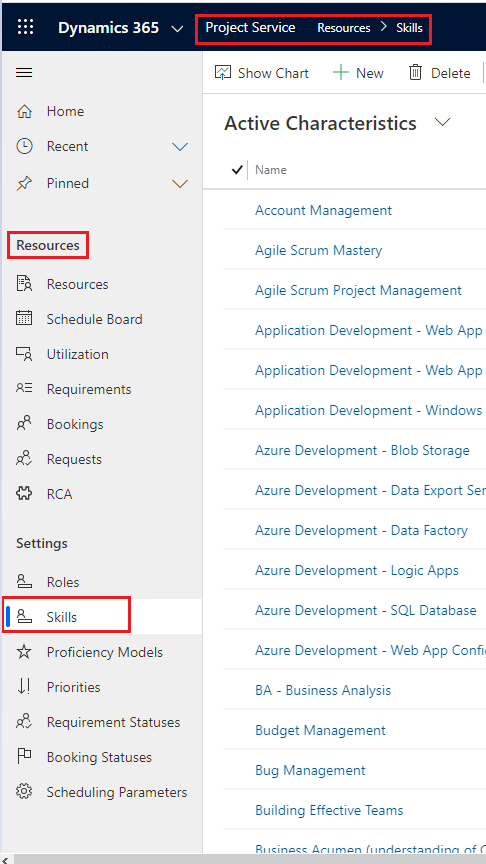Click the Priorities arrow icon
This screenshot has width=486, height=864.
point(24,687)
